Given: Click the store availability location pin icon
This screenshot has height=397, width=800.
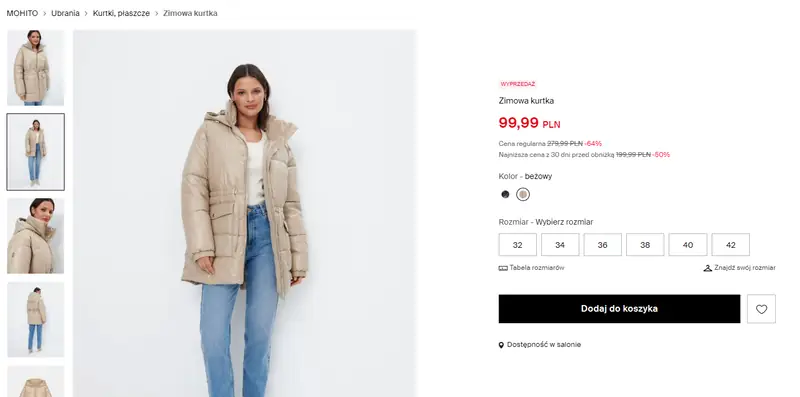Looking at the screenshot, I should (x=501, y=345).
